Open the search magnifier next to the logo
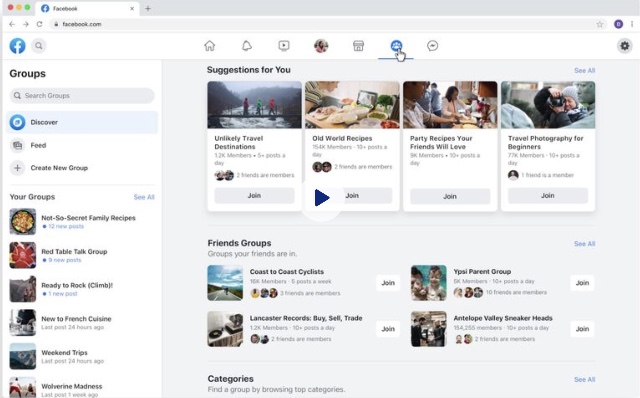The width and height of the screenshot is (640, 398). coord(39,46)
